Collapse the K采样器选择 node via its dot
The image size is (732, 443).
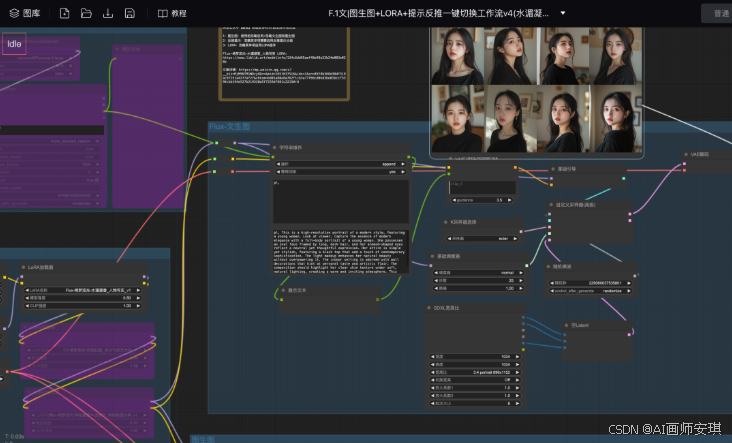pyautogui.click(x=446, y=222)
